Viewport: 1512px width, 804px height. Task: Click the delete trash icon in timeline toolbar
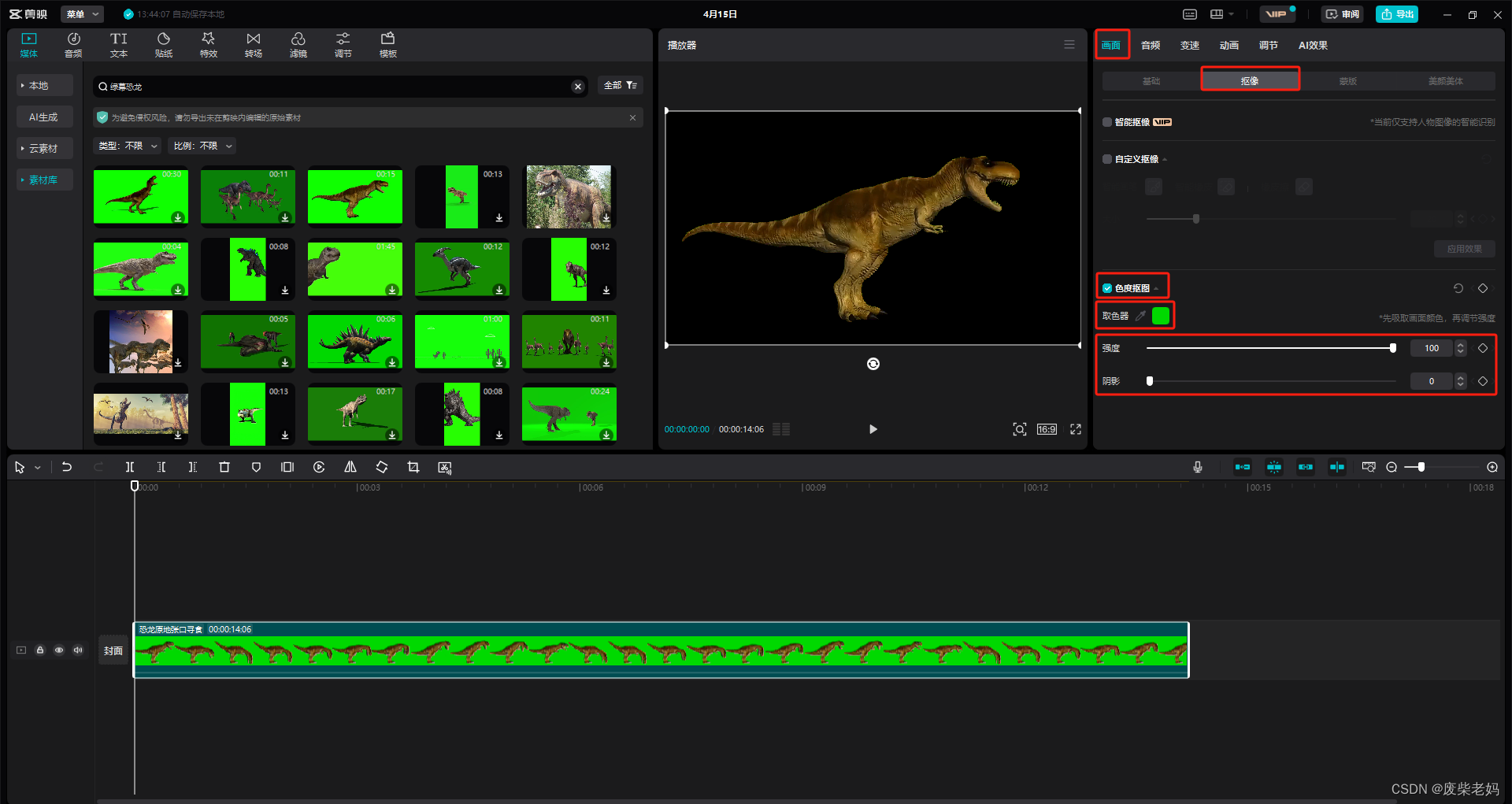pyautogui.click(x=224, y=467)
